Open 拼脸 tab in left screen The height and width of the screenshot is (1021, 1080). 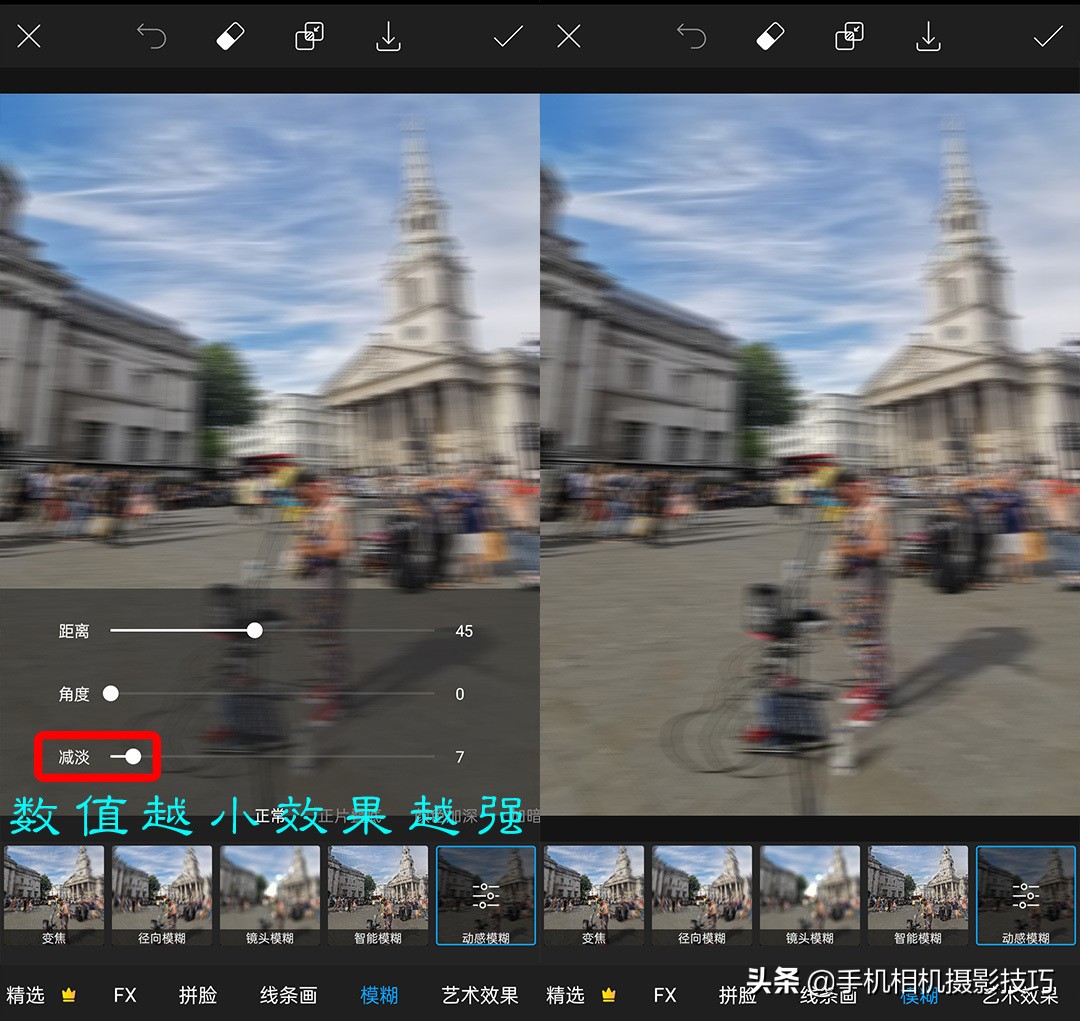tap(198, 995)
